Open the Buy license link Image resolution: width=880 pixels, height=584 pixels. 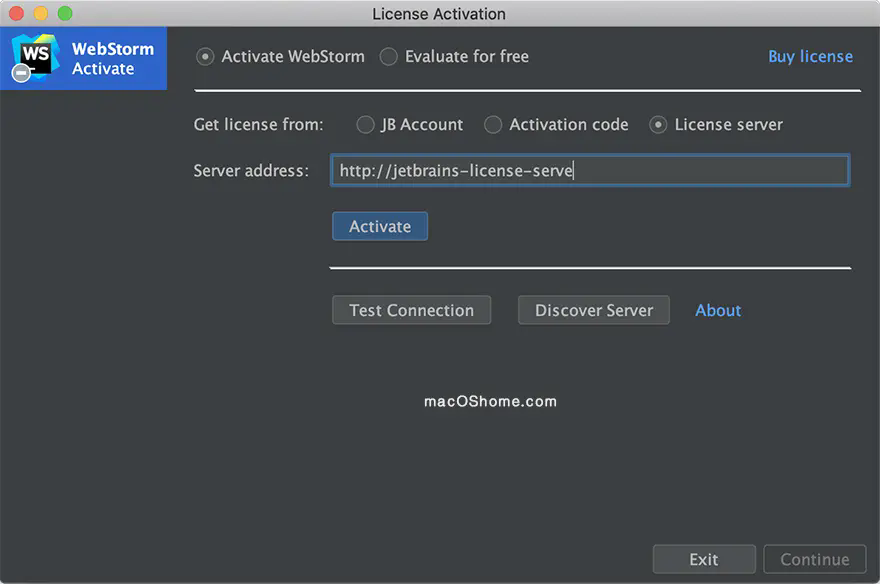click(810, 57)
